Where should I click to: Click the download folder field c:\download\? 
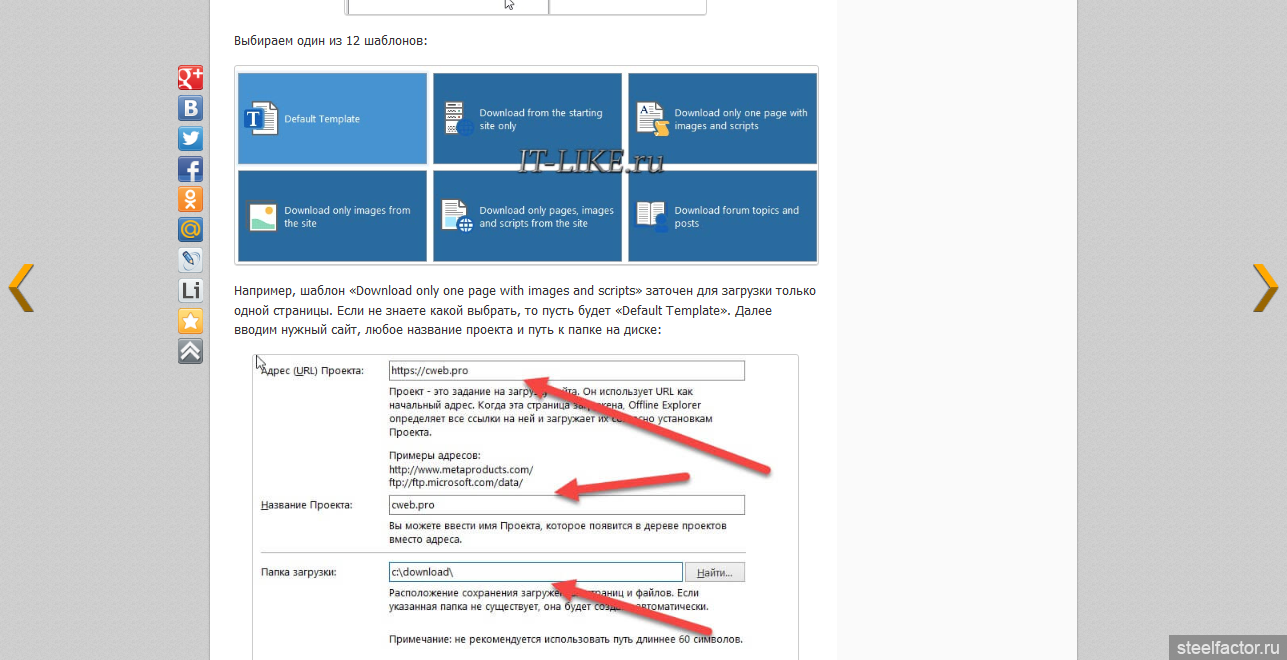[535, 572]
